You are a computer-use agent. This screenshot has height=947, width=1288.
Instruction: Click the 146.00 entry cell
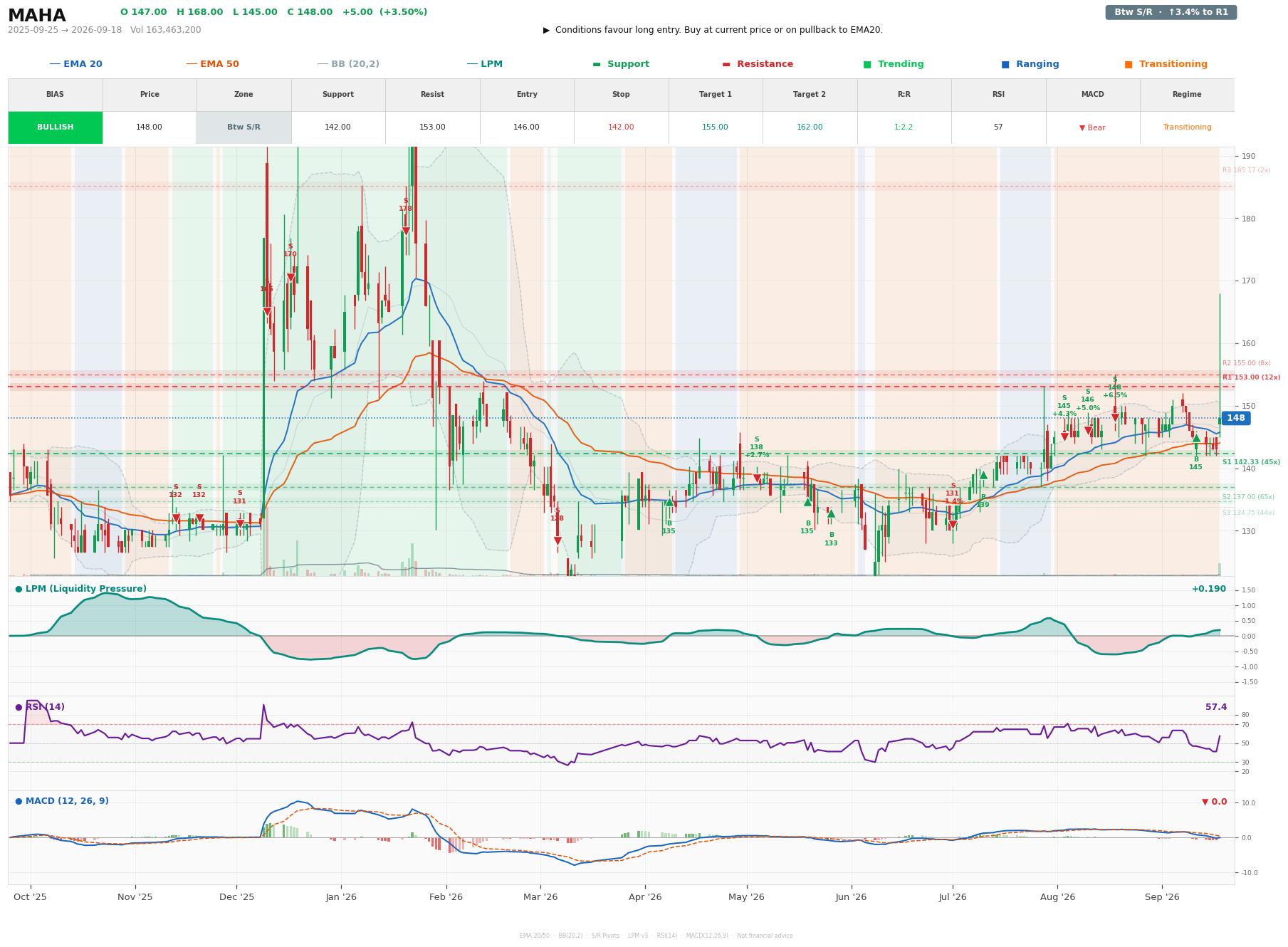(527, 127)
